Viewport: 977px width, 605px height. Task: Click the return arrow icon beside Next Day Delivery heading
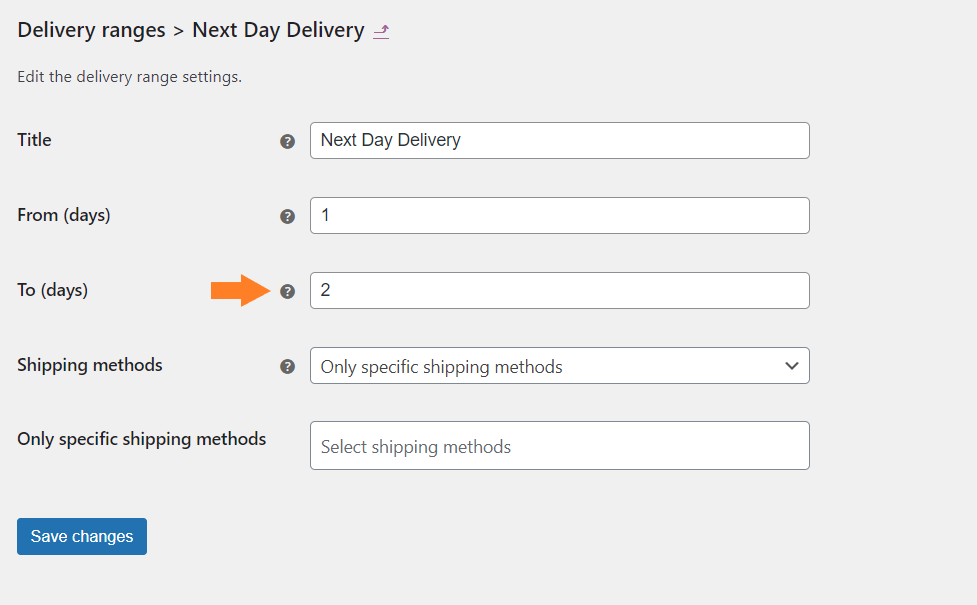pyautogui.click(x=381, y=31)
